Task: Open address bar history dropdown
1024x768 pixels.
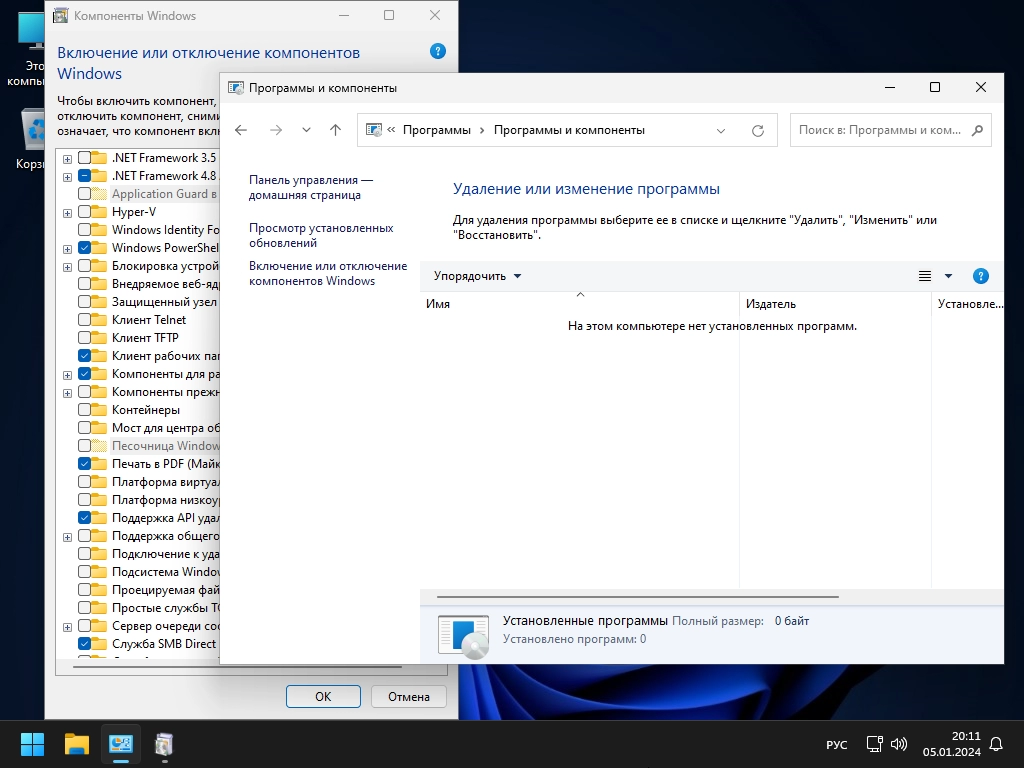Action: click(x=720, y=131)
